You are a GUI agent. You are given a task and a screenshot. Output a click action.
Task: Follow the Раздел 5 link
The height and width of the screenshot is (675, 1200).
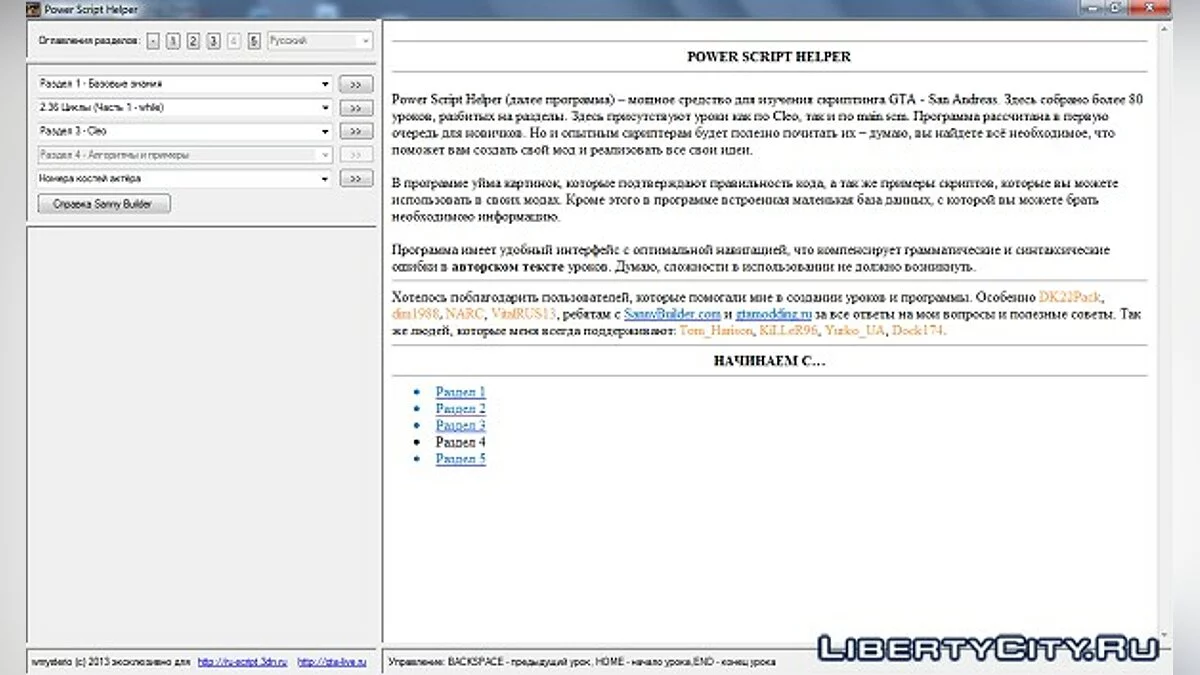tap(461, 458)
